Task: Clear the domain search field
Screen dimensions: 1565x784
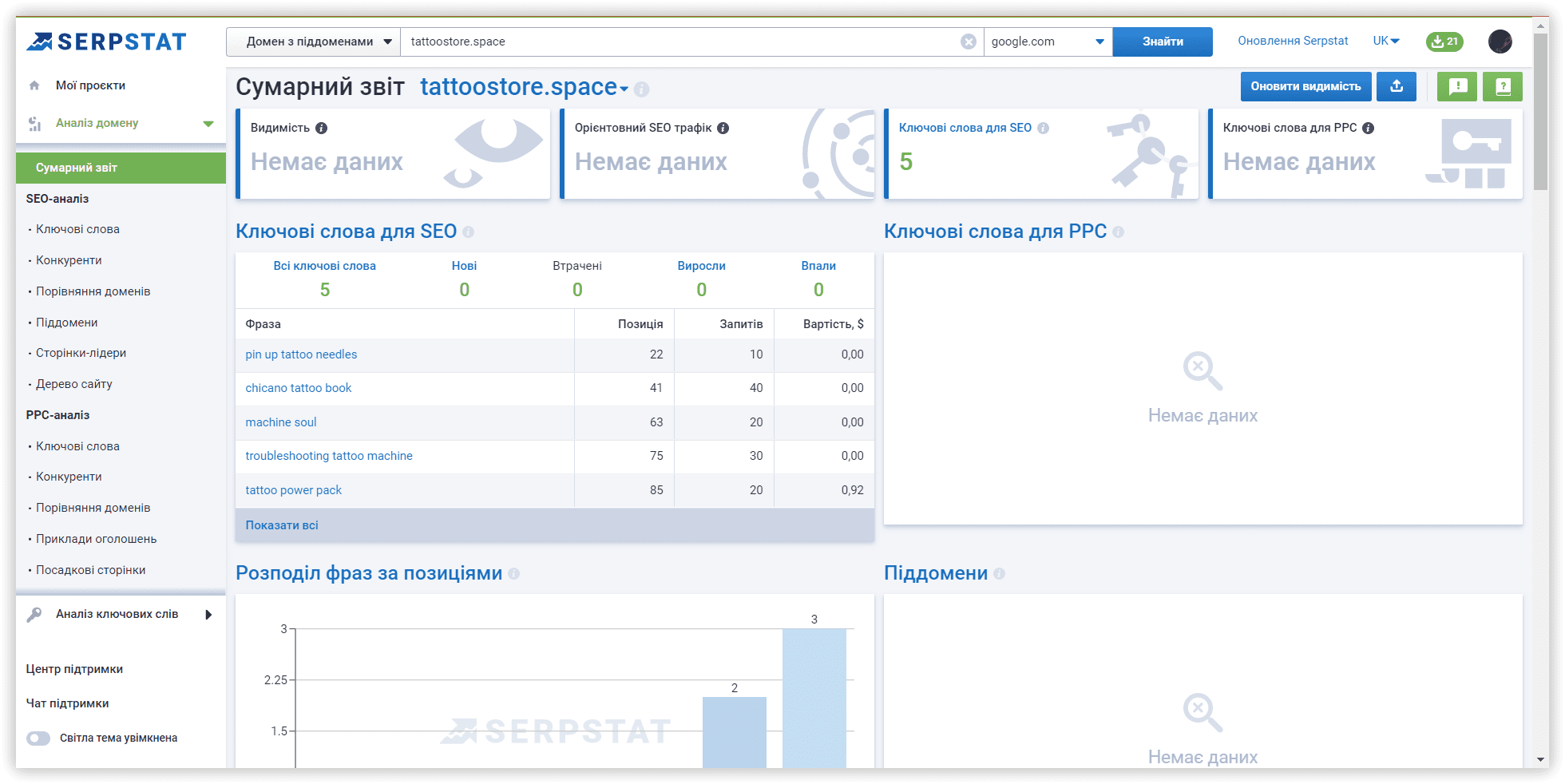Action: pos(968,42)
